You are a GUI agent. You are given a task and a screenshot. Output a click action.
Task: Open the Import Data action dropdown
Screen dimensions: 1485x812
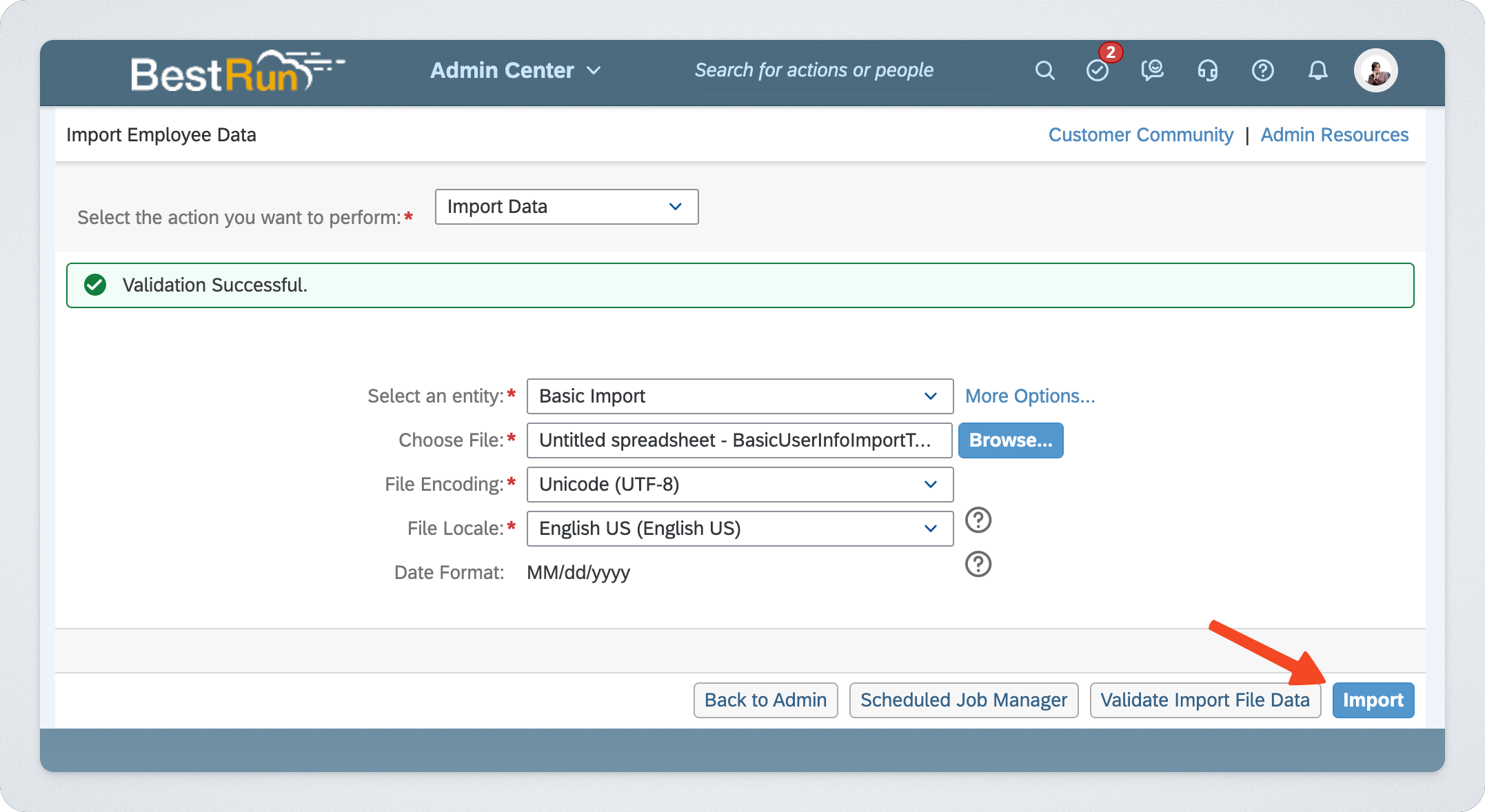point(566,207)
